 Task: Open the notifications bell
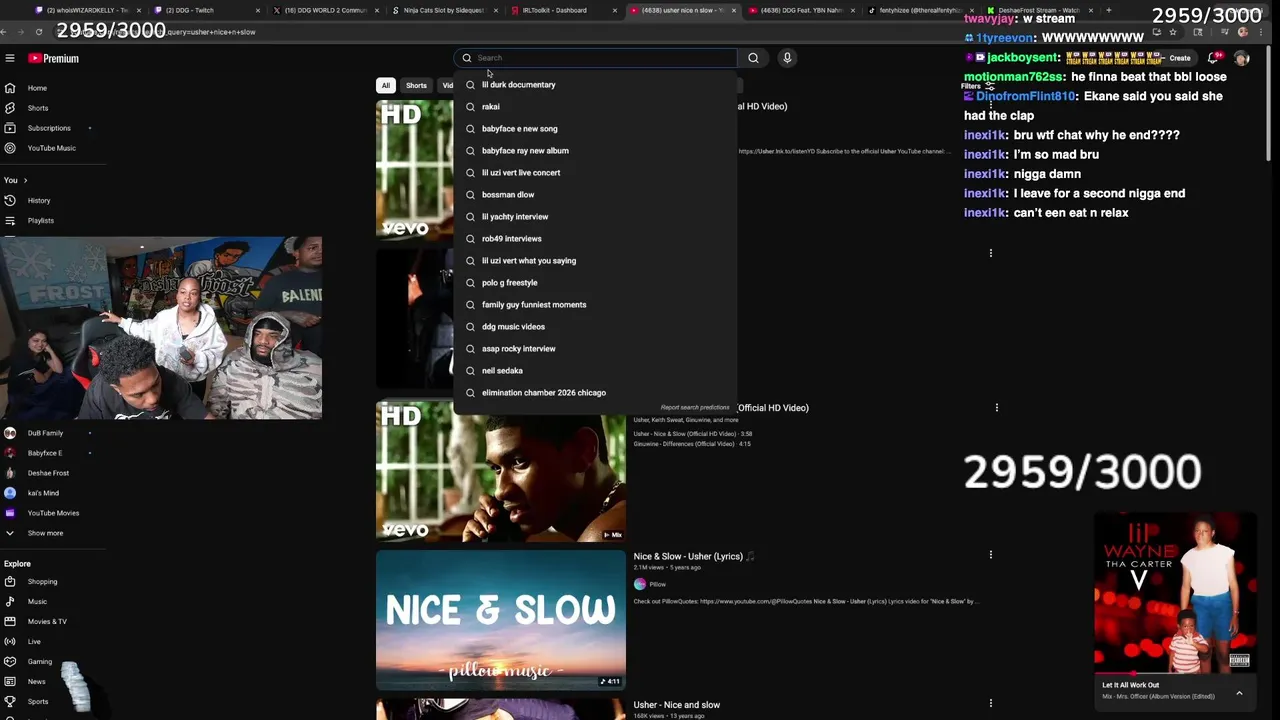1213,58
